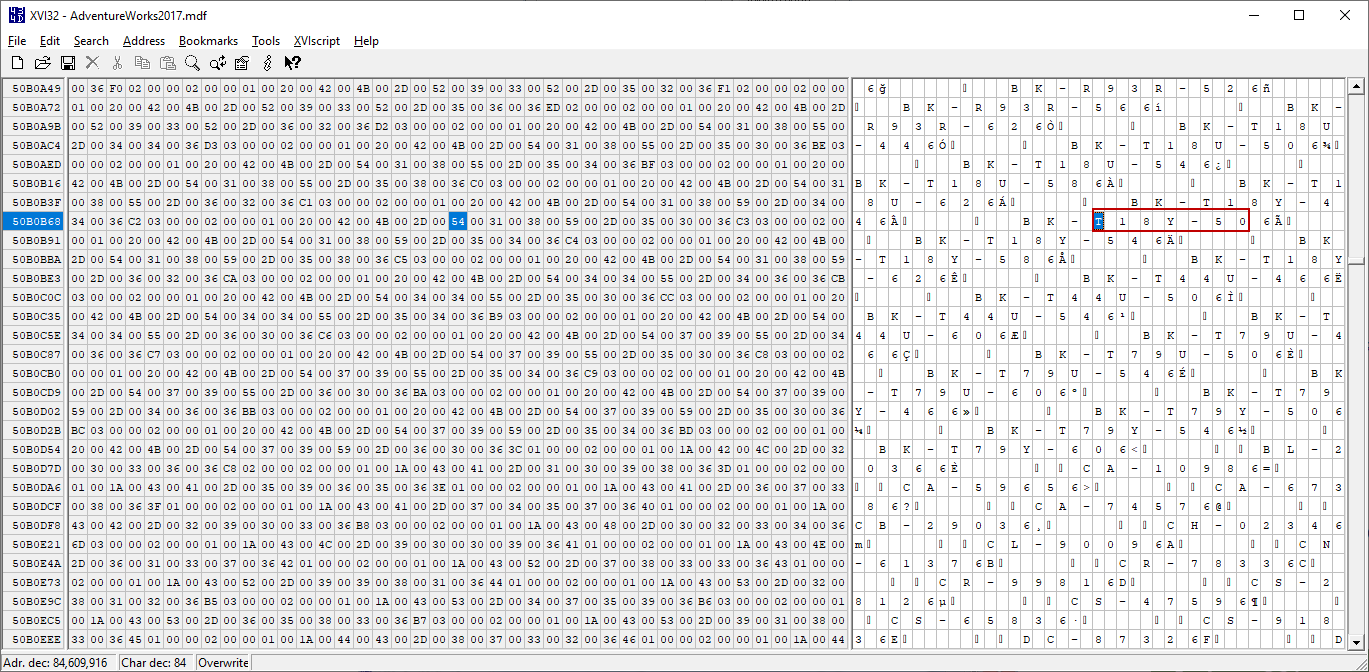Open the Options toolbar icon
1369x672 pixels.
pos(242,63)
